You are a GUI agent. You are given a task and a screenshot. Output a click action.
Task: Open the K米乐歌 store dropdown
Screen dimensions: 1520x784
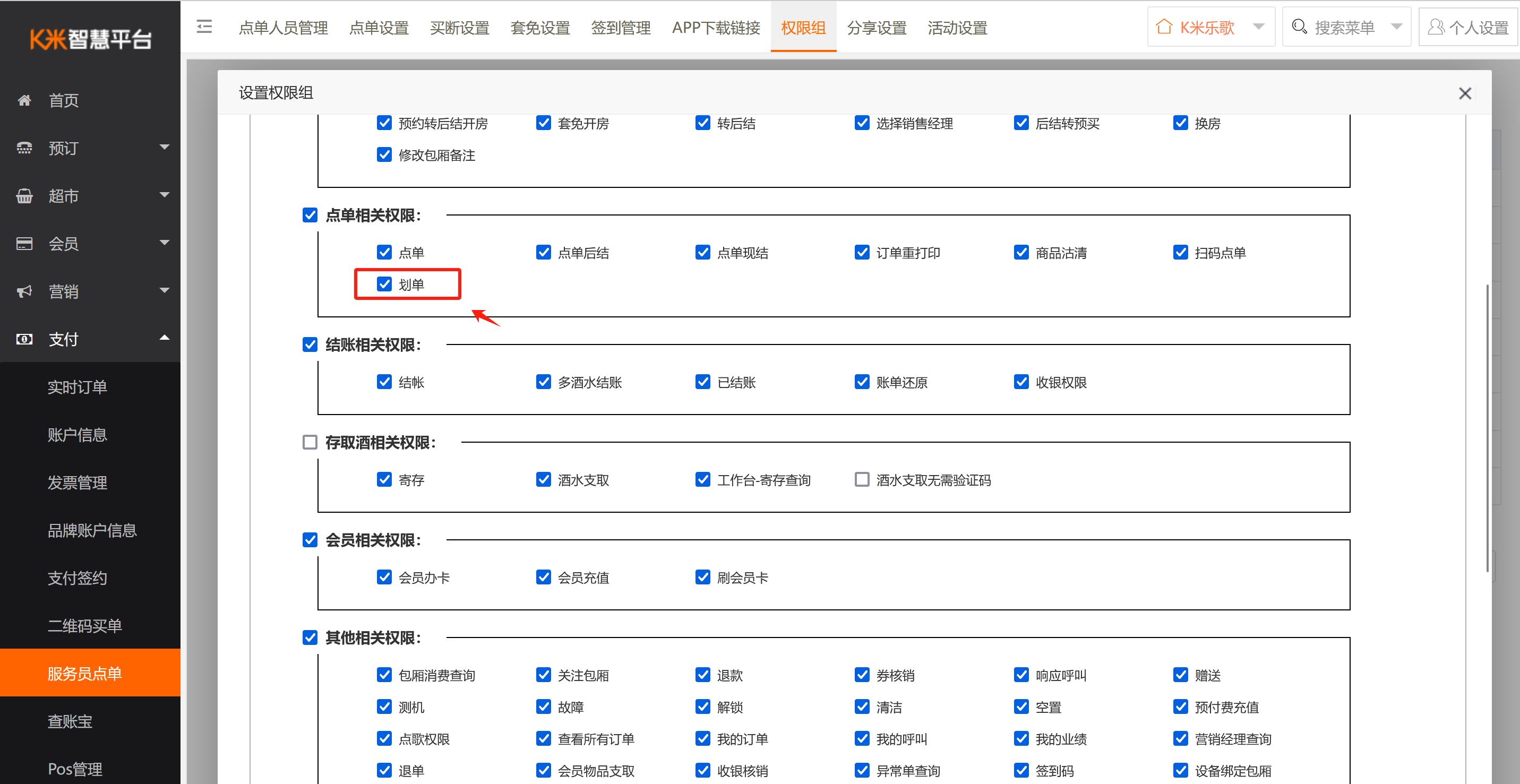1259,27
